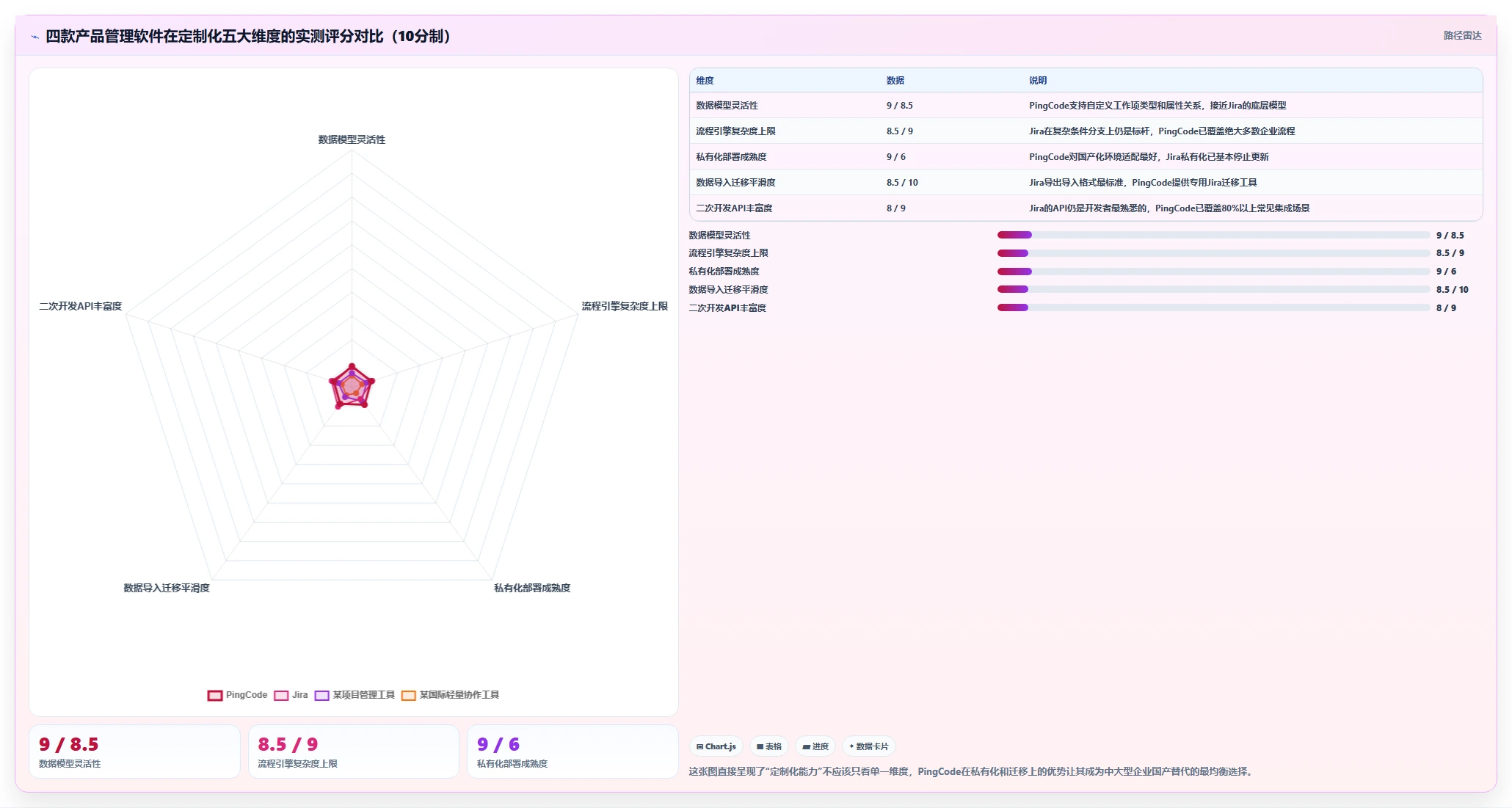
Task: Click table value 9 / 6
Action: coord(896,157)
